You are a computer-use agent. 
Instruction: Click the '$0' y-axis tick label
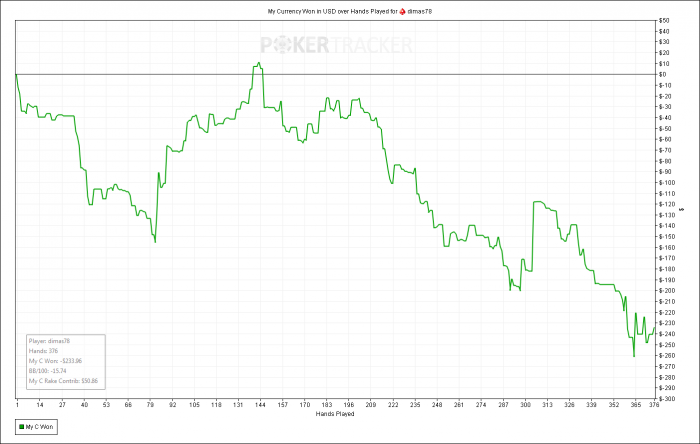(x=662, y=75)
